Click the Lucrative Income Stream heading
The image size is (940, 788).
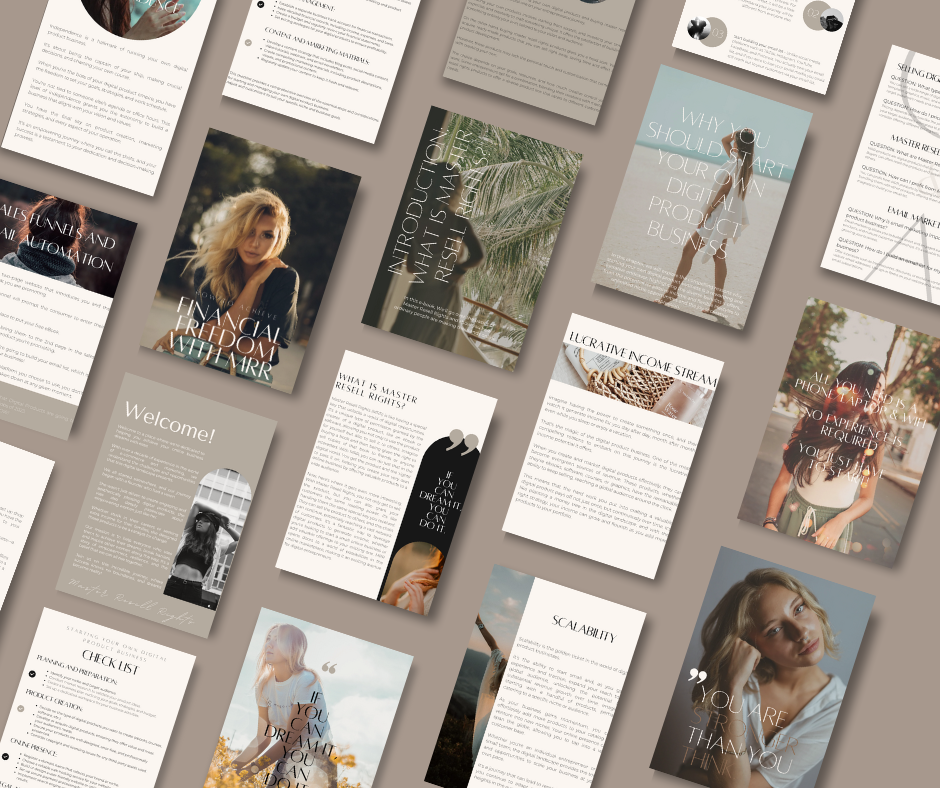pos(647,353)
